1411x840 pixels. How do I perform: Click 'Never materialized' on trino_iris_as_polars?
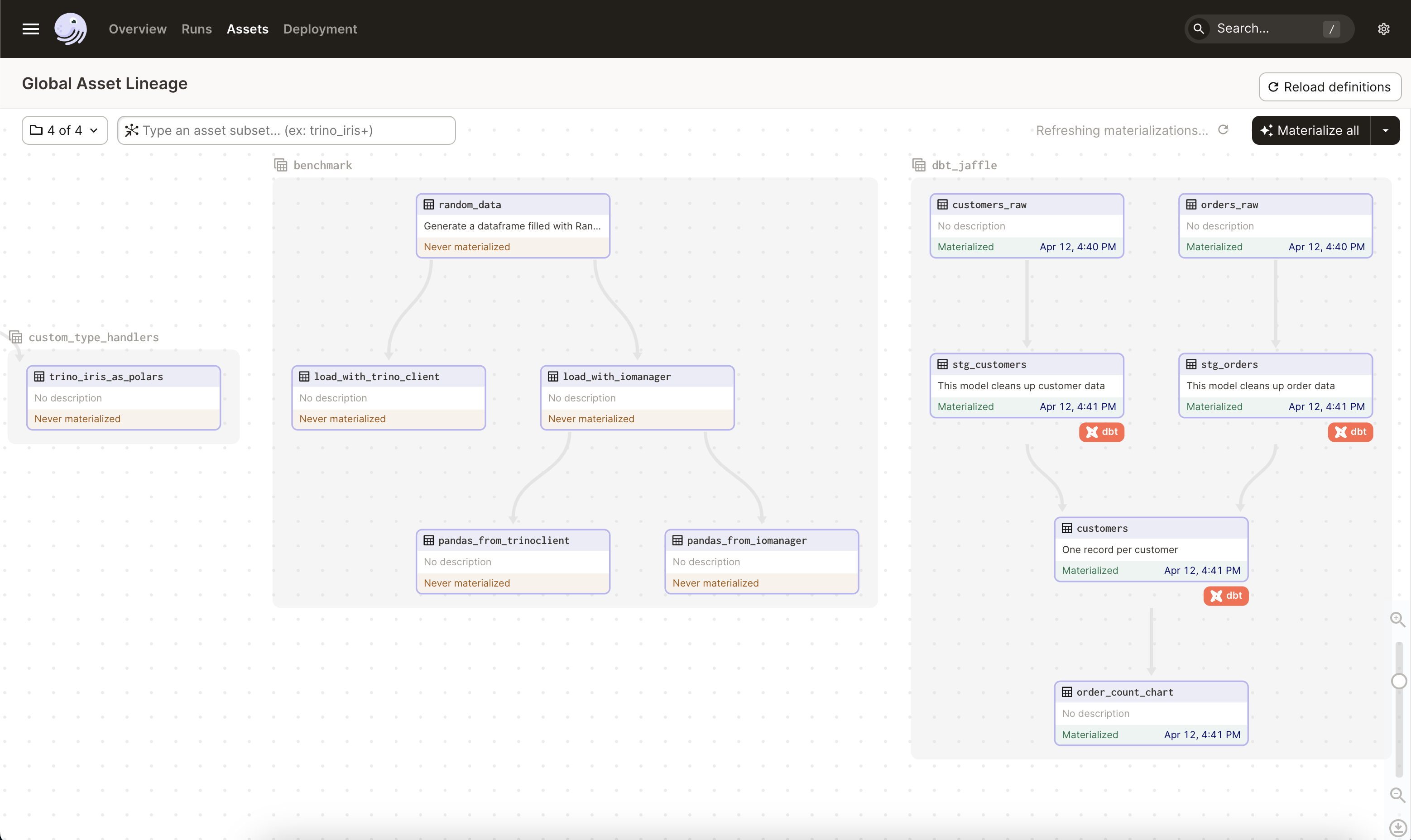coord(77,419)
